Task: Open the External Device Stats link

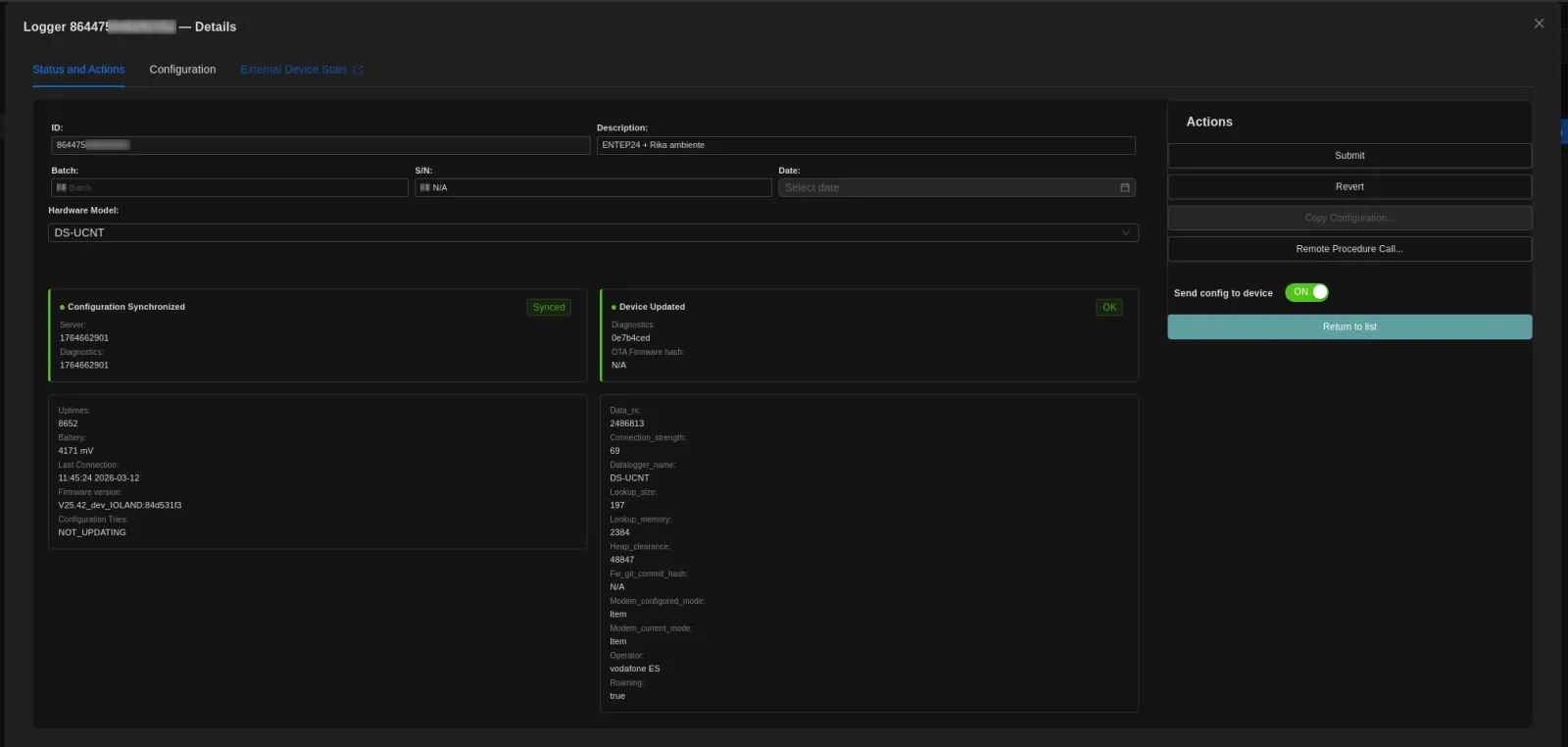Action: 301,70
